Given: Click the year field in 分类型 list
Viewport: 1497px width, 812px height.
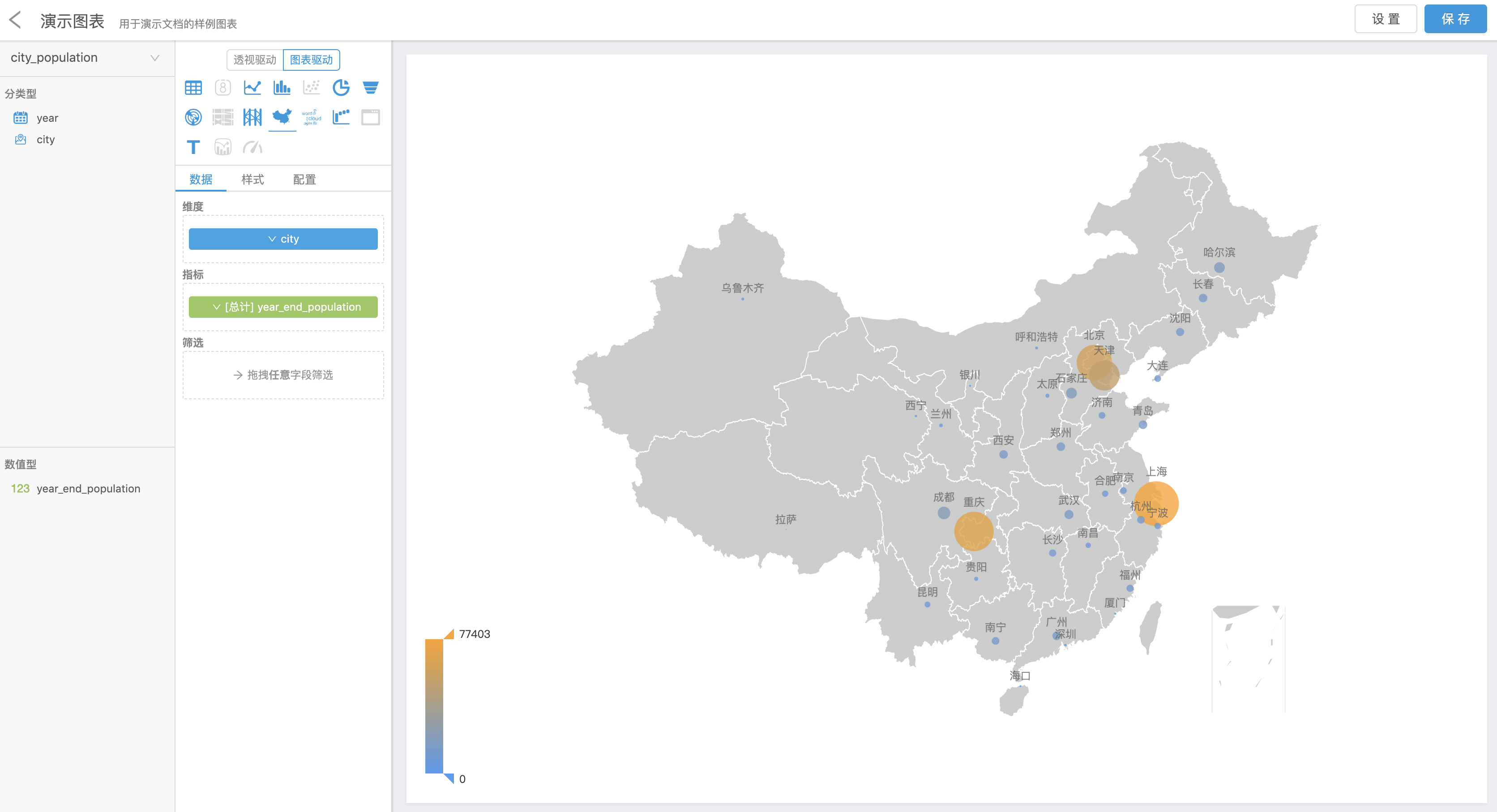Looking at the screenshot, I should [x=47, y=118].
